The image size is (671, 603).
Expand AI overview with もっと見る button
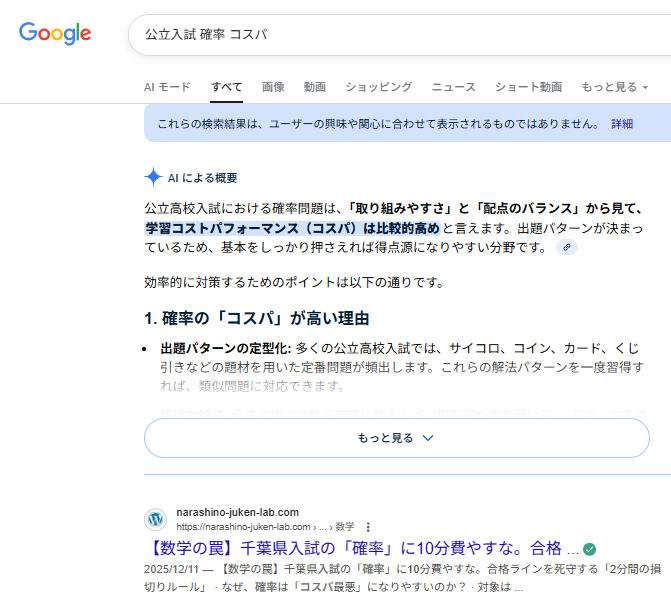coord(396,438)
